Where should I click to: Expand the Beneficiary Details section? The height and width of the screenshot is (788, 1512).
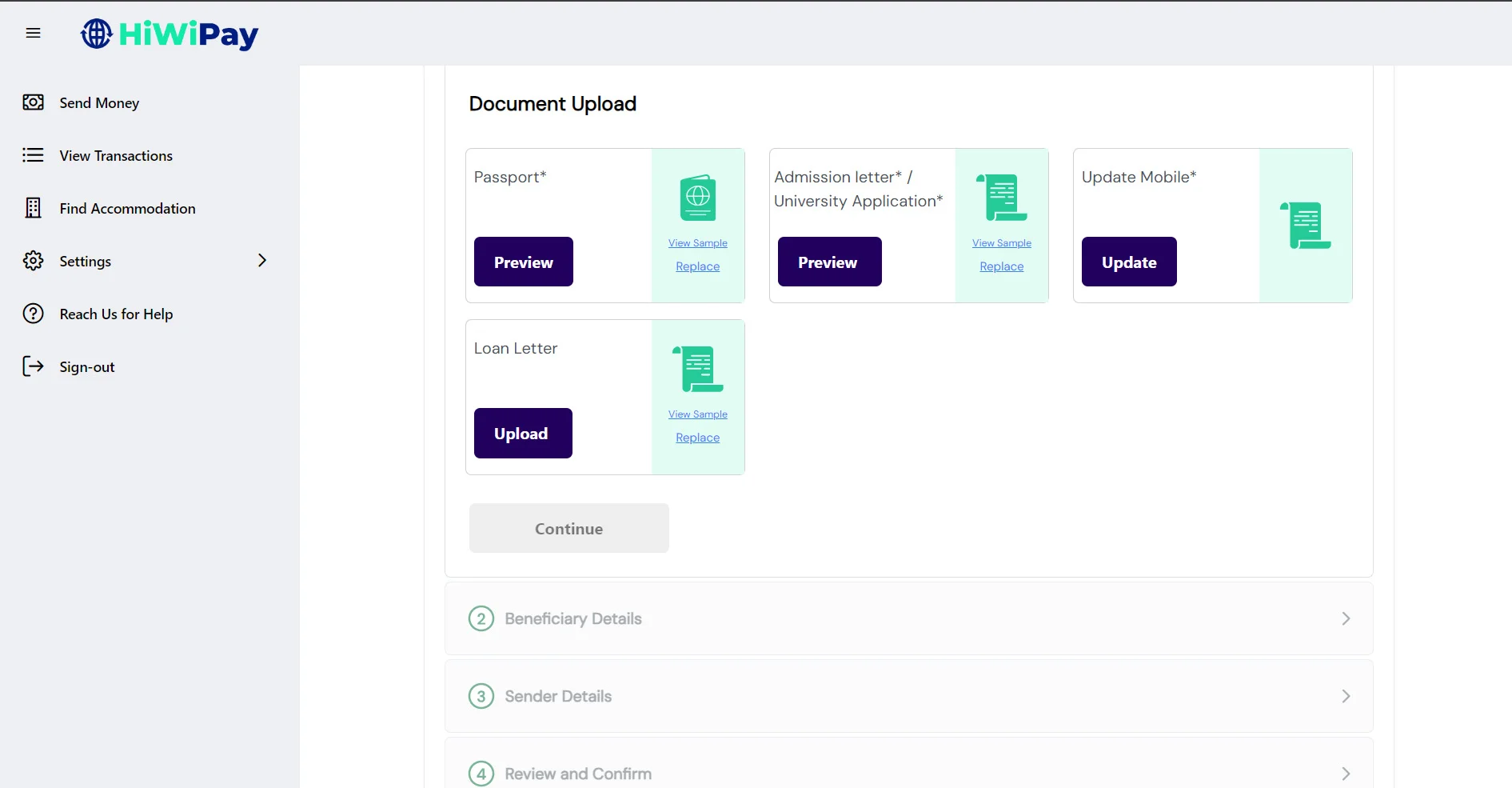(x=908, y=618)
